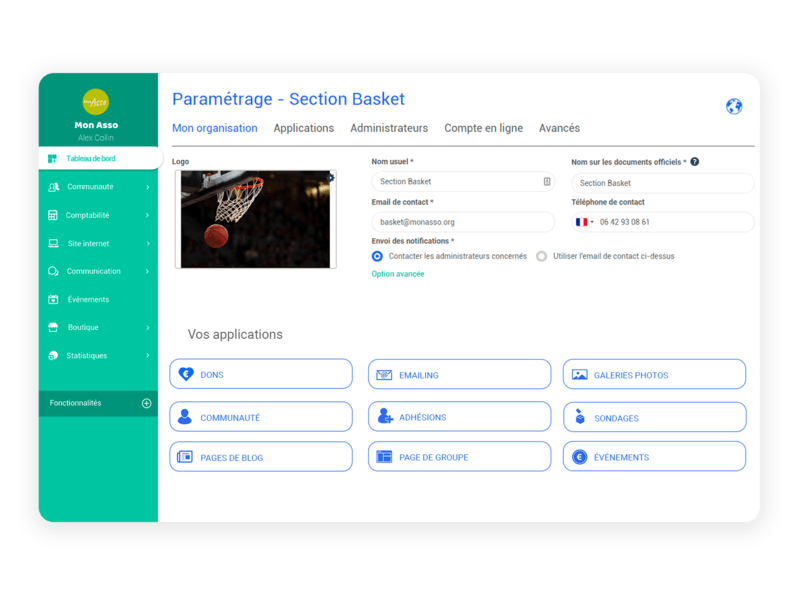Viewport: 800px width, 598px height.
Task: Click the Pages de blog newspaper icon
Action: click(185, 457)
